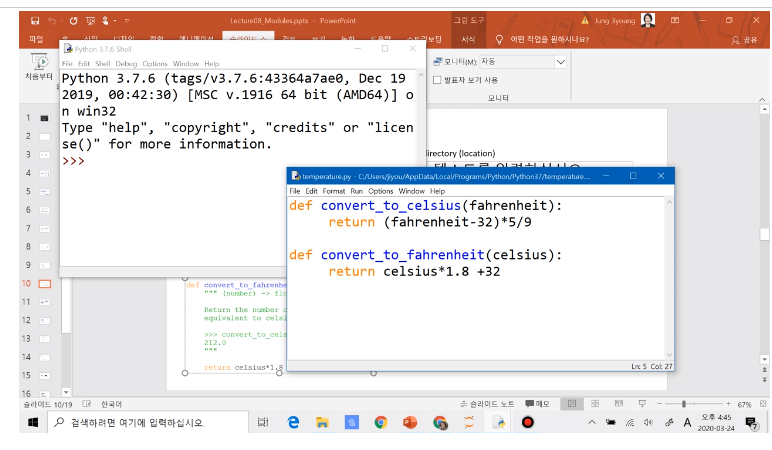The height and width of the screenshot is (450, 772).
Task: Fit slide to current window icon
Action: [x=763, y=404]
